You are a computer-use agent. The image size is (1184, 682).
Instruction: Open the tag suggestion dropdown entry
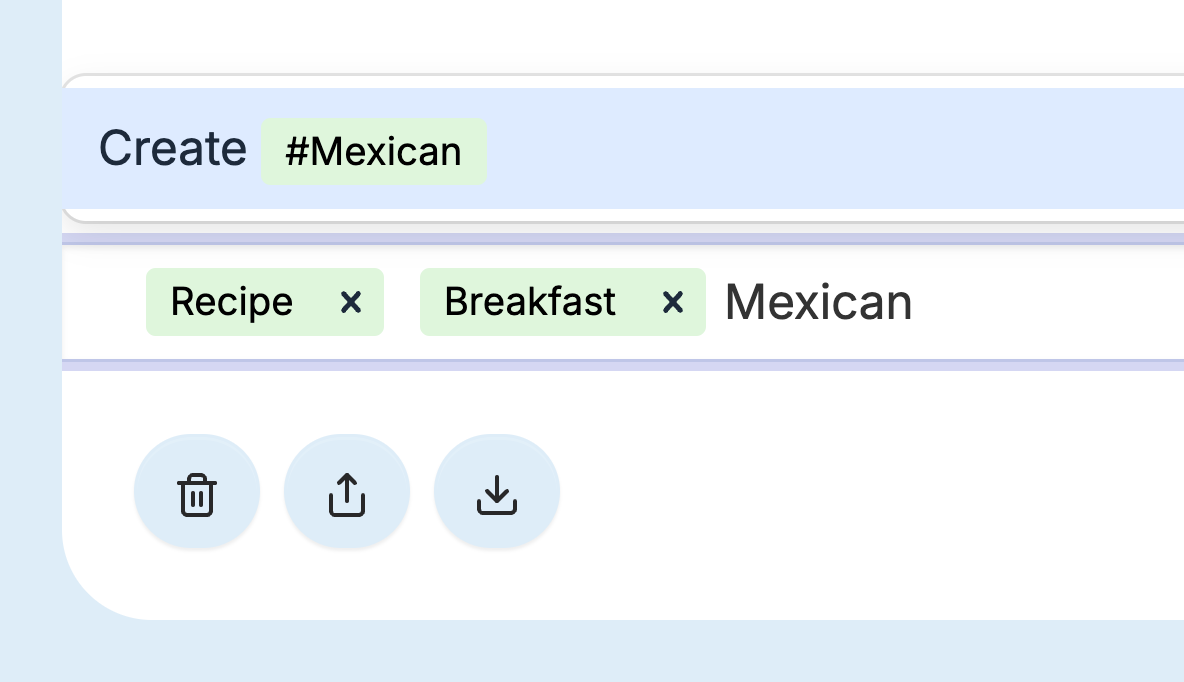pos(290,150)
